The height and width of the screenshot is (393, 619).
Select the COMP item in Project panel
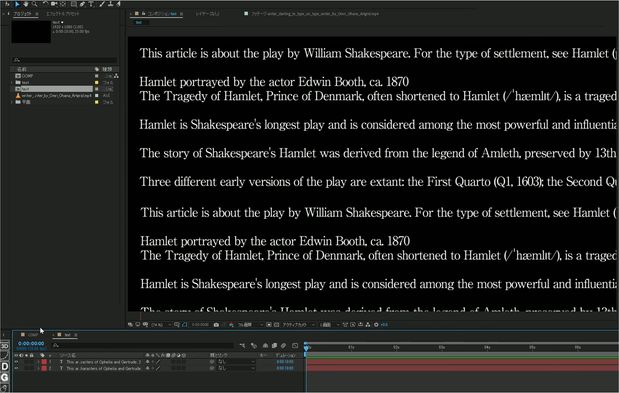click(x=27, y=76)
